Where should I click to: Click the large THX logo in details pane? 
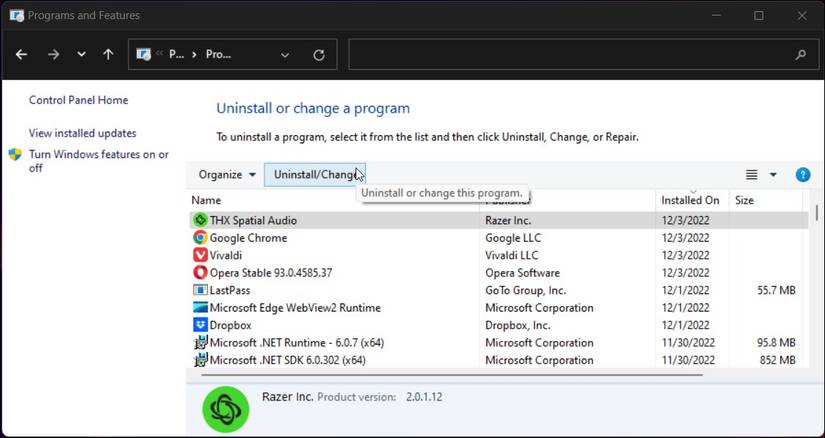(226, 409)
